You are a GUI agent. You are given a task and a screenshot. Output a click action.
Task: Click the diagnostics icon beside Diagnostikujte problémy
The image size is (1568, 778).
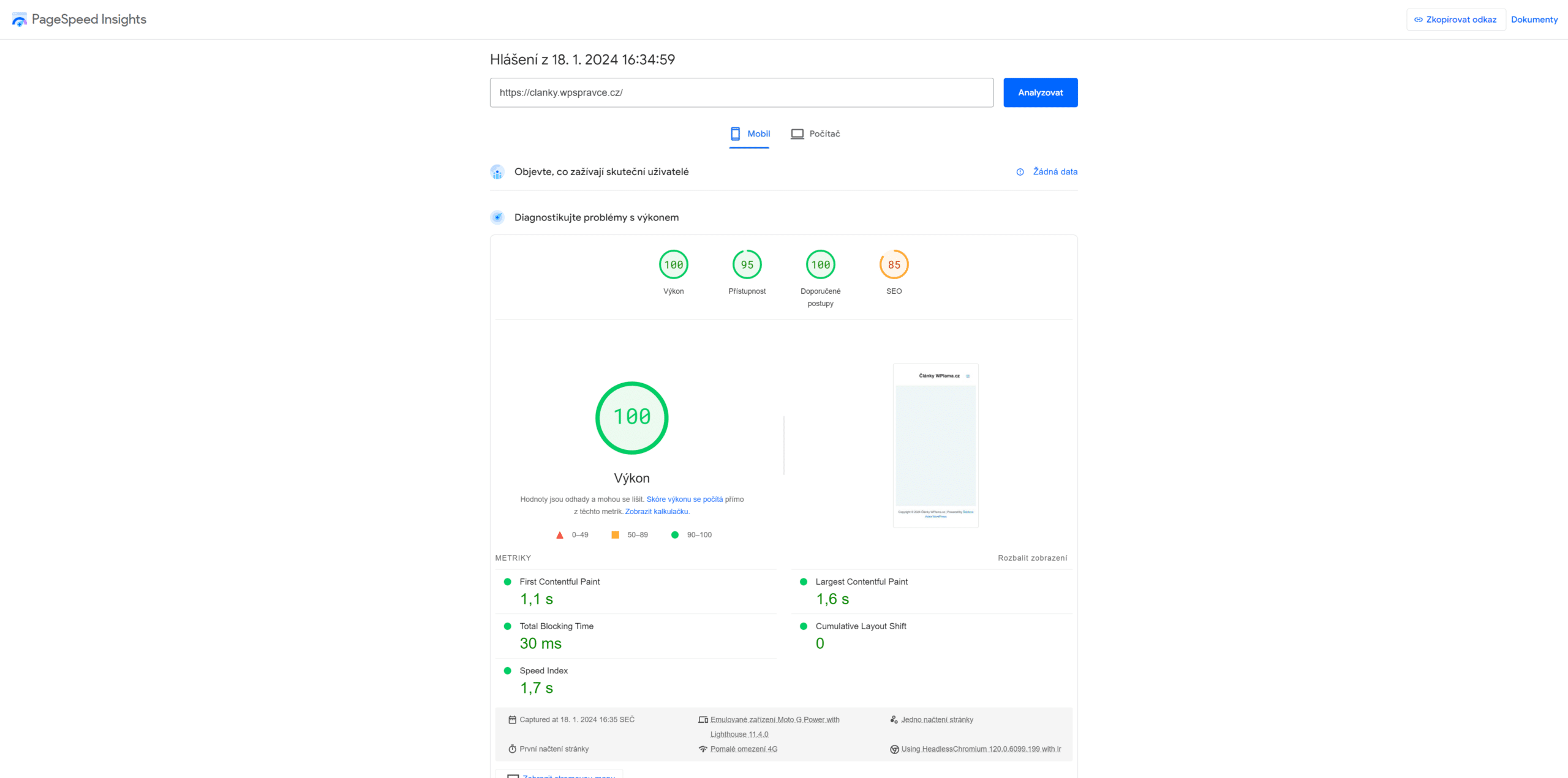pyautogui.click(x=497, y=217)
